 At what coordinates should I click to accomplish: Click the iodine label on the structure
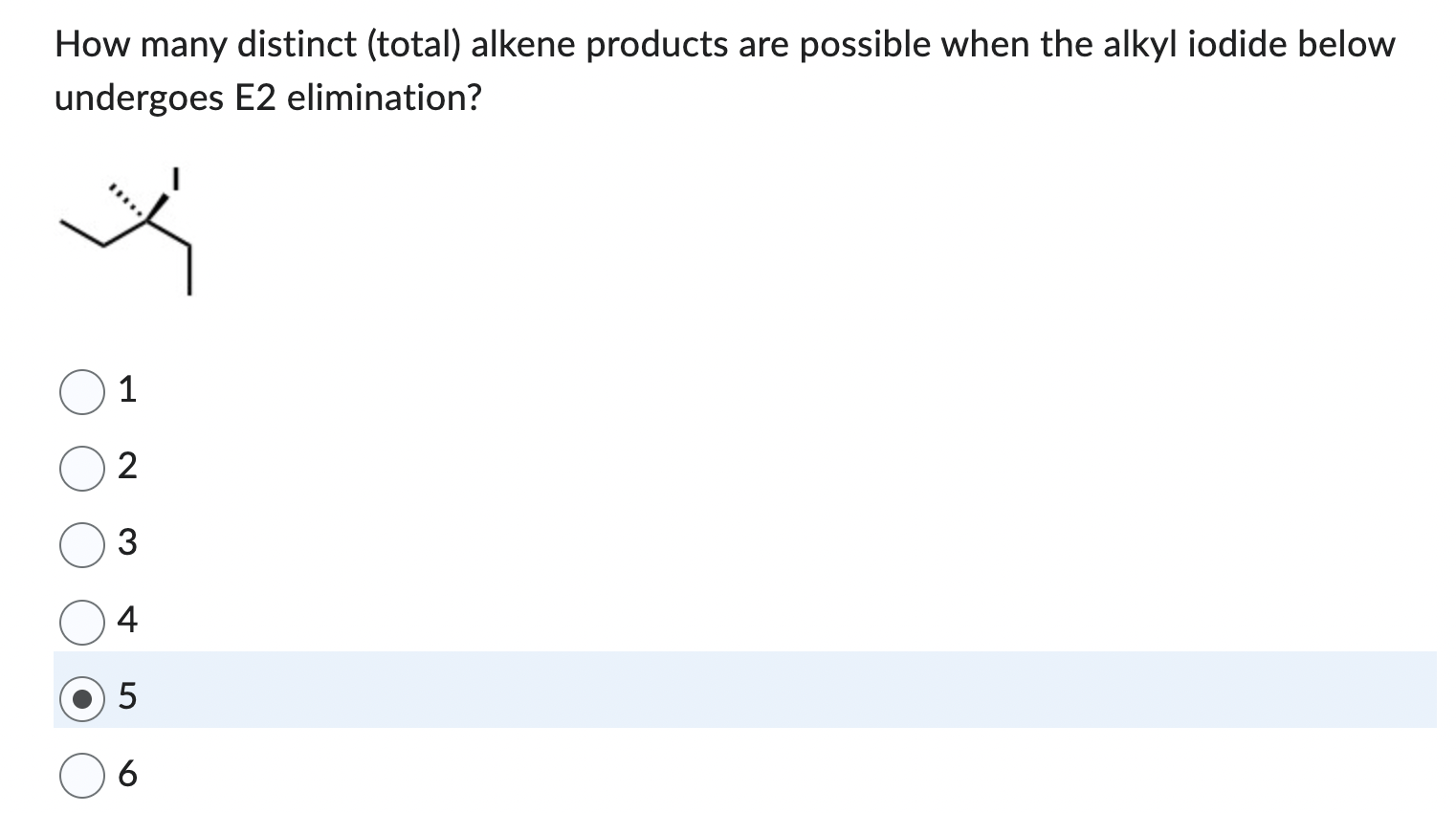(x=177, y=177)
